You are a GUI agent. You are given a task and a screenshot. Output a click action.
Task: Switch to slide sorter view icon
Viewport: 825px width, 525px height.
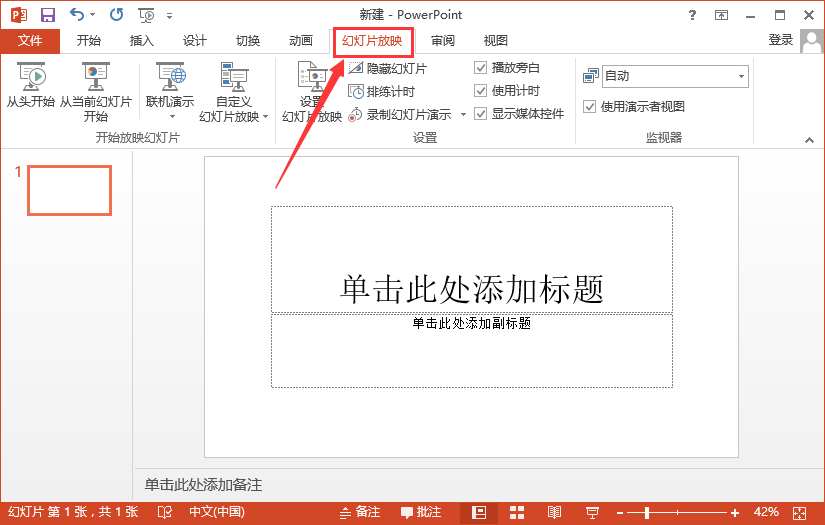pos(517,512)
